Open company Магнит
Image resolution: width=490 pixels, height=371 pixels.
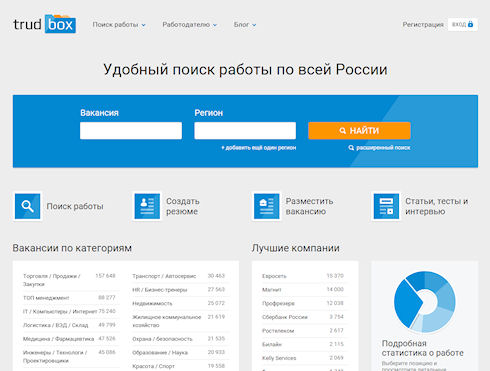tap(271, 290)
